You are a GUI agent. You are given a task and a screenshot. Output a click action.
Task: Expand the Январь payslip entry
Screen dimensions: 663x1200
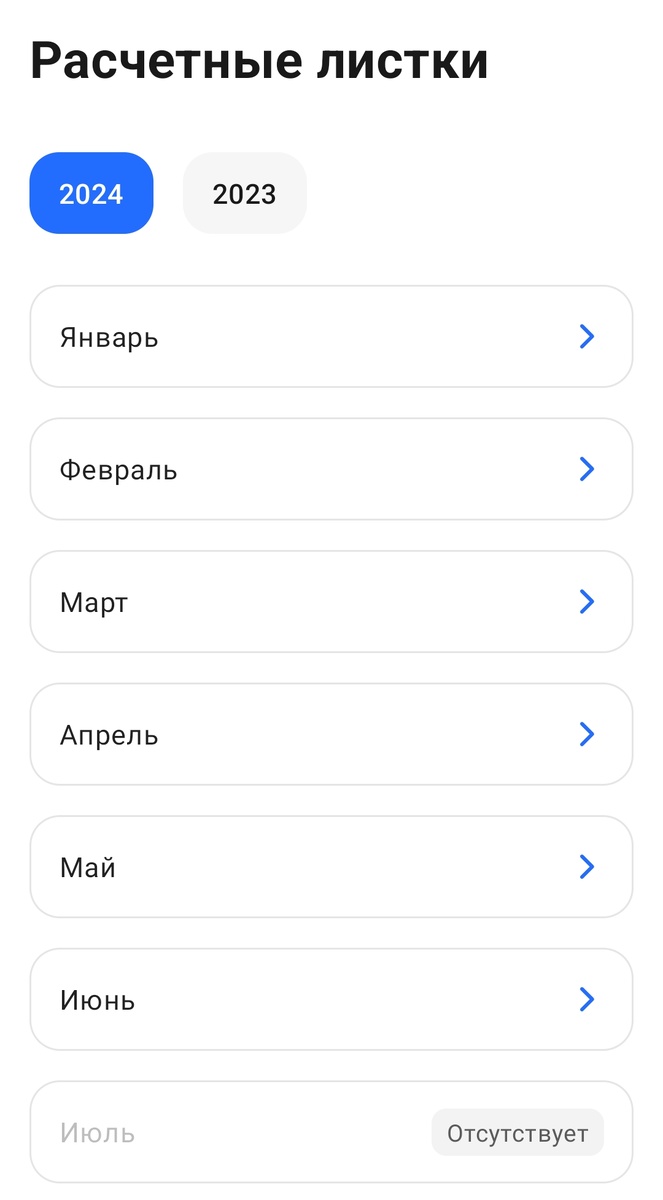pos(331,336)
